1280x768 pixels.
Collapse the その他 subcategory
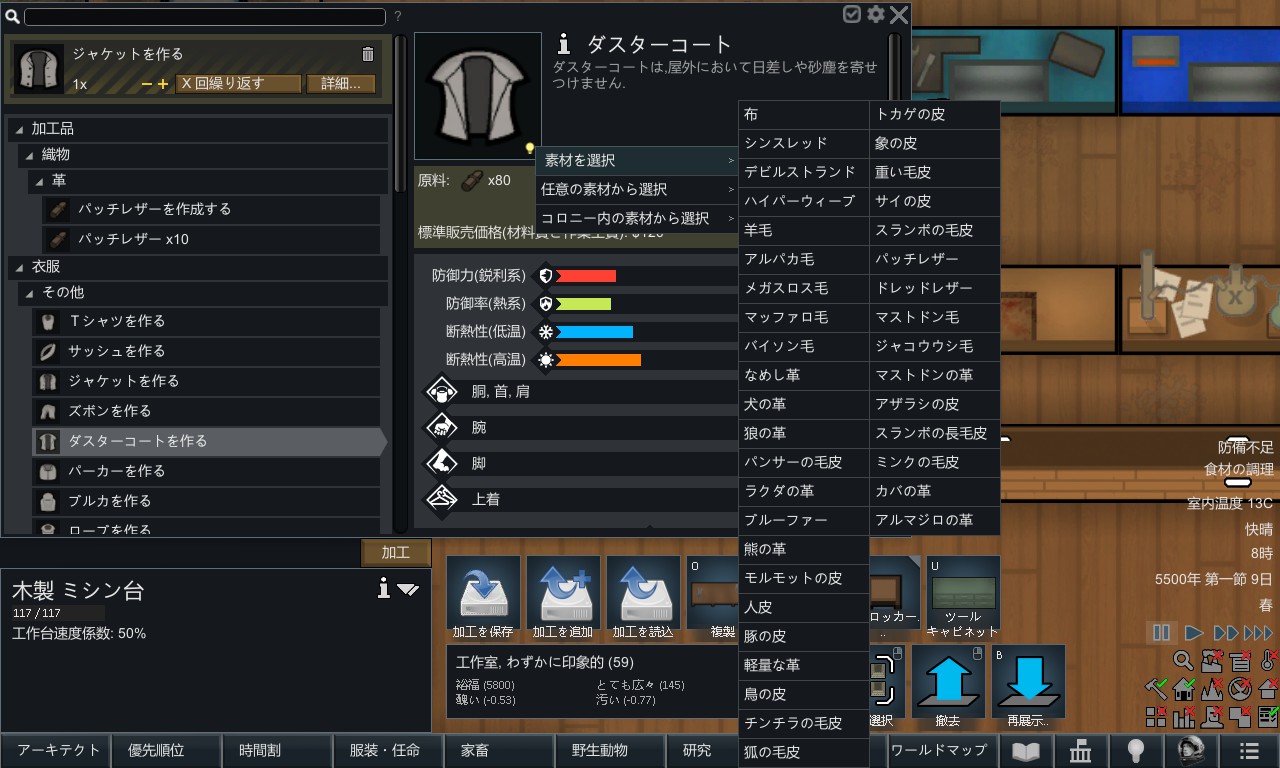point(29,294)
